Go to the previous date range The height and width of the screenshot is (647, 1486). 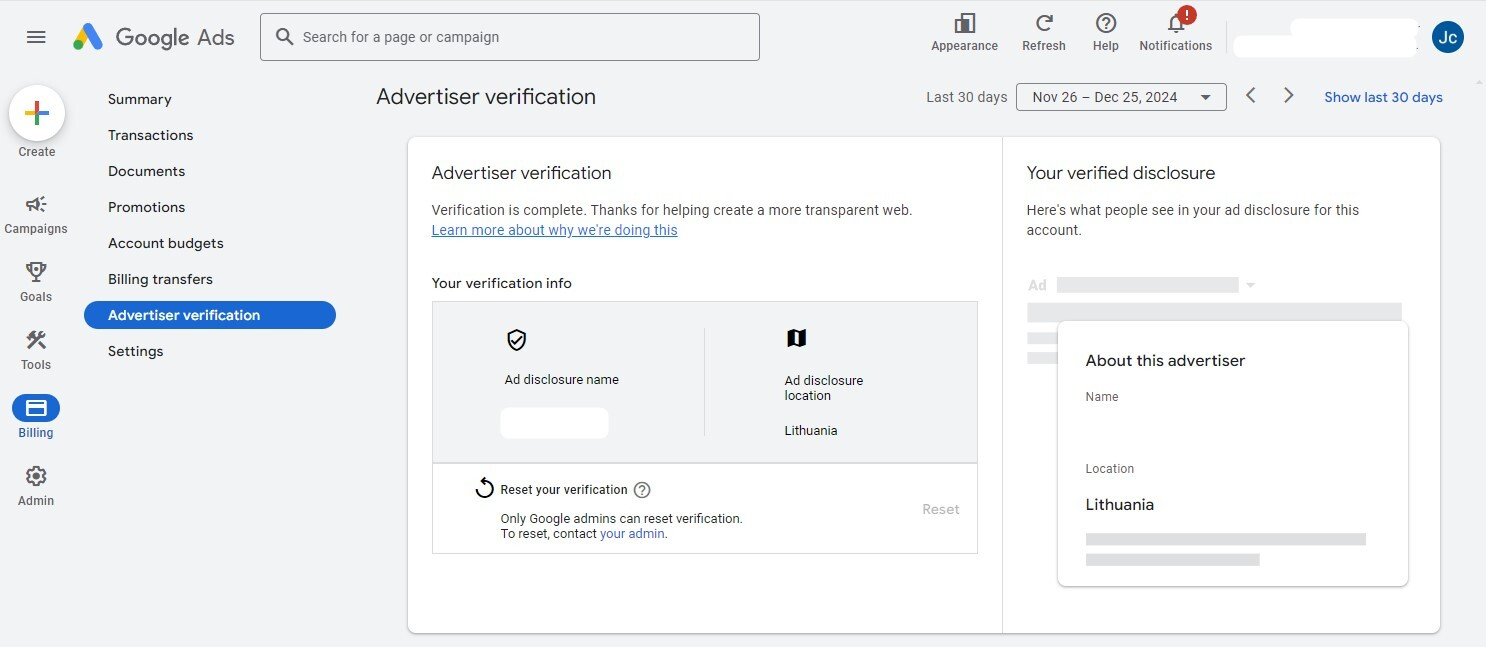(x=1250, y=96)
